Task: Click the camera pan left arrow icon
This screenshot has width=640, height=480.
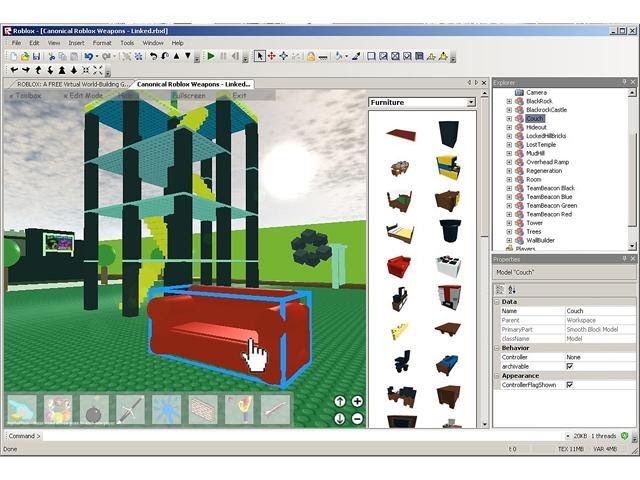Action: [14, 70]
